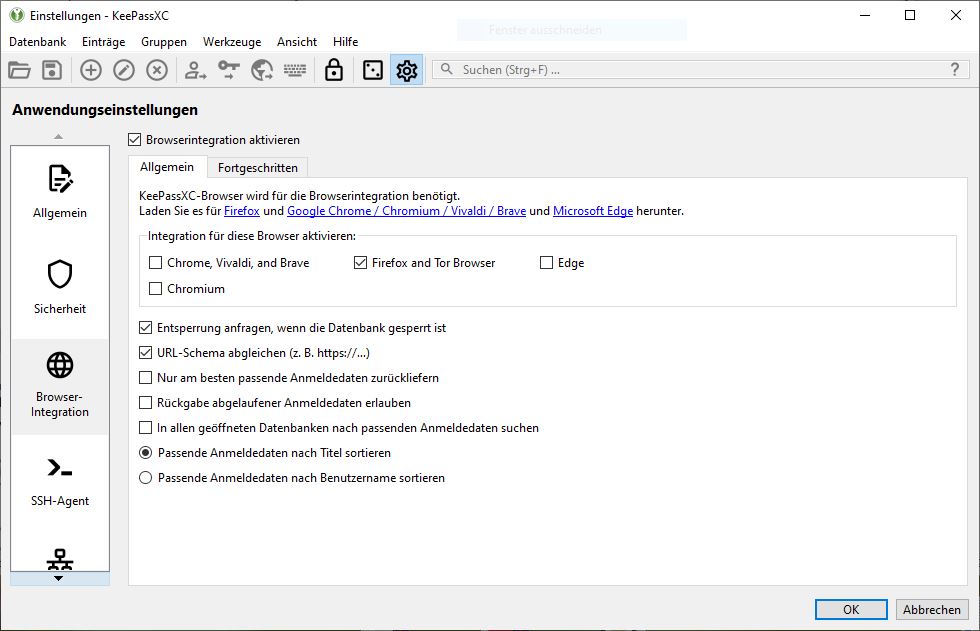
Task: Minimize the KeePassXC window
Action: click(x=865, y=15)
